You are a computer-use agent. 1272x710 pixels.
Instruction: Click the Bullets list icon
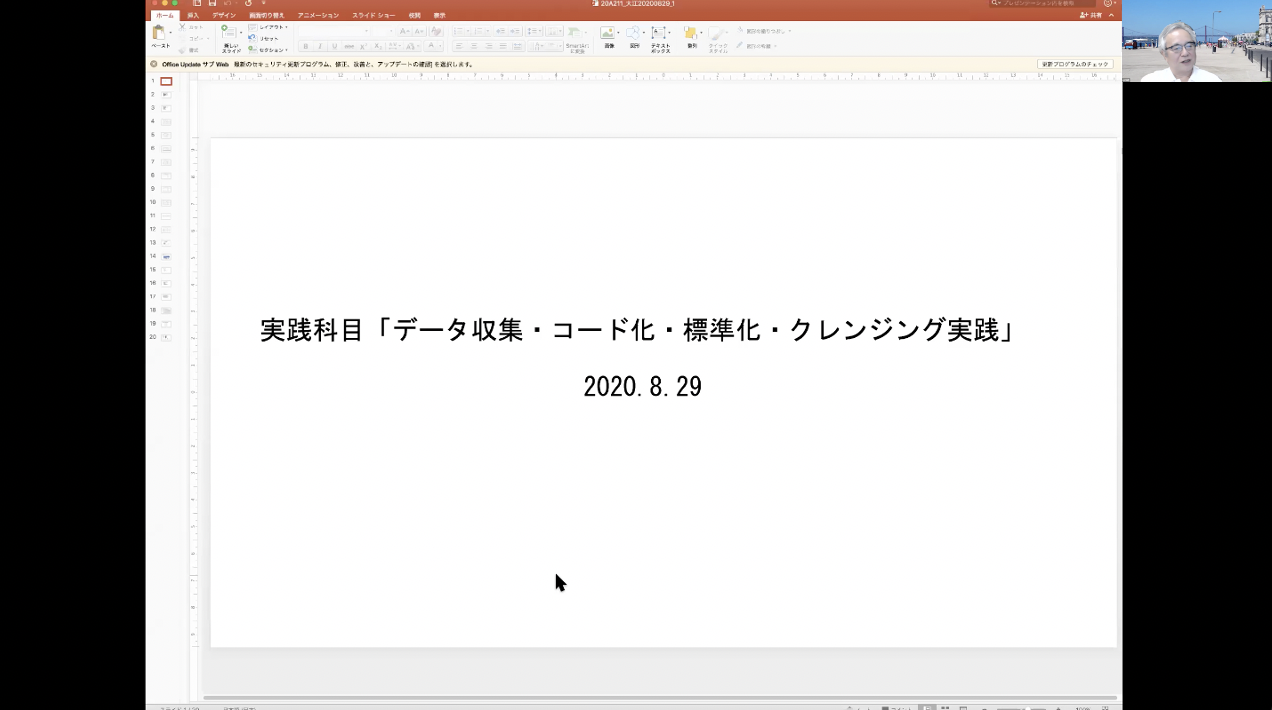click(458, 31)
